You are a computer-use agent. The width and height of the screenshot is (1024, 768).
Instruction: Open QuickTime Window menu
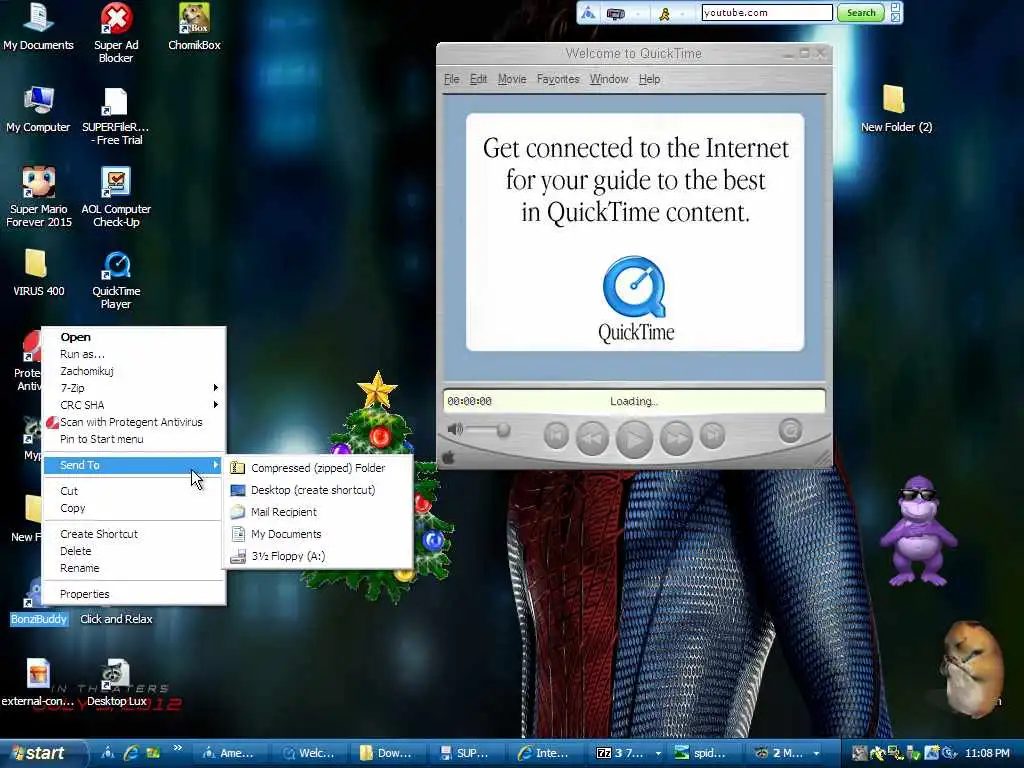609,79
